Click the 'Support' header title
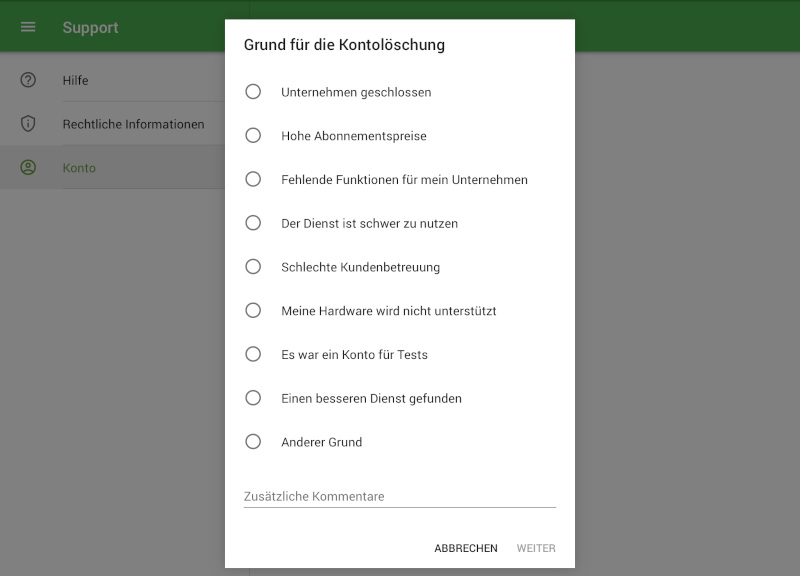The image size is (800, 576). pyautogui.click(x=90, y=28)
